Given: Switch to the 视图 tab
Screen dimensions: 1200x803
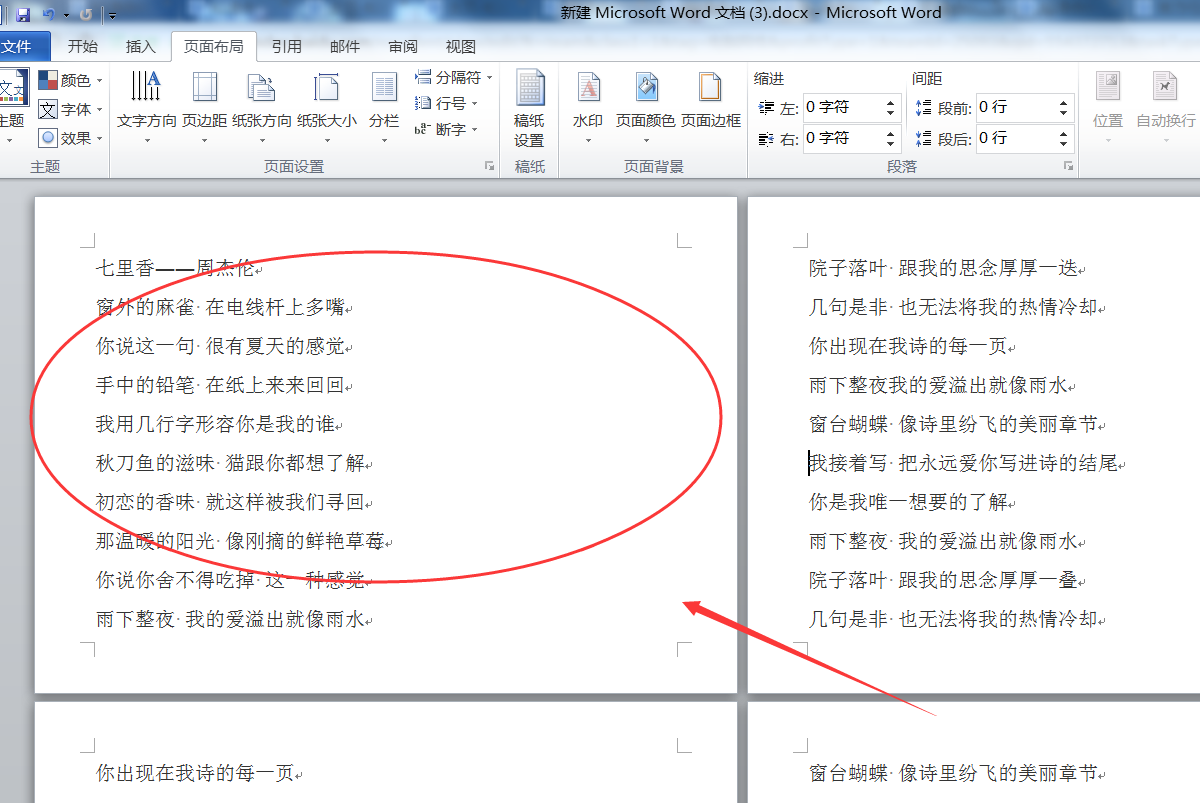Looking at the screenshot, I should [x=461, y=46].
